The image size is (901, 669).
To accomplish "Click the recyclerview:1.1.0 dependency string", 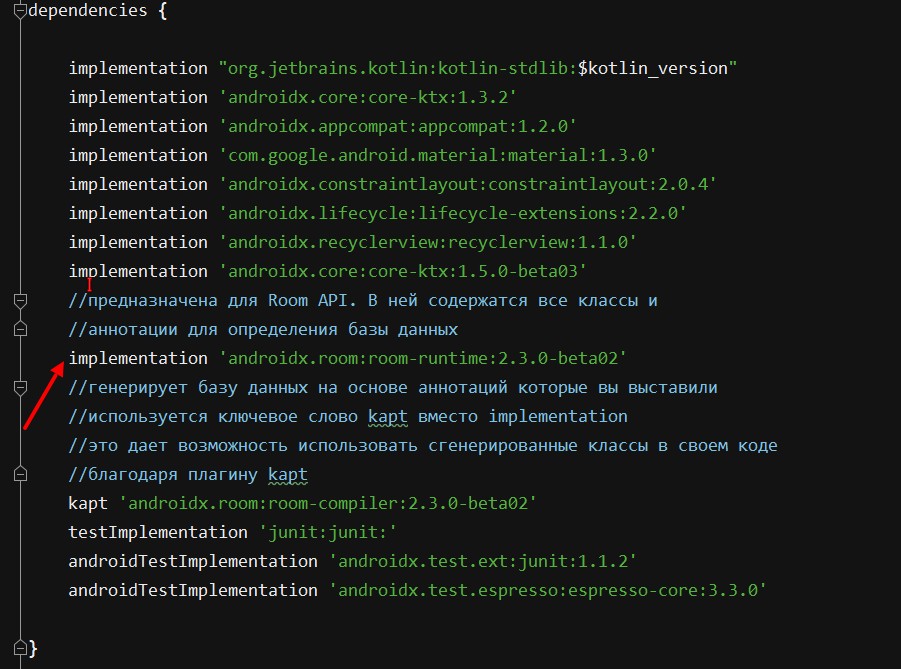I will click(x=428, y=243).
